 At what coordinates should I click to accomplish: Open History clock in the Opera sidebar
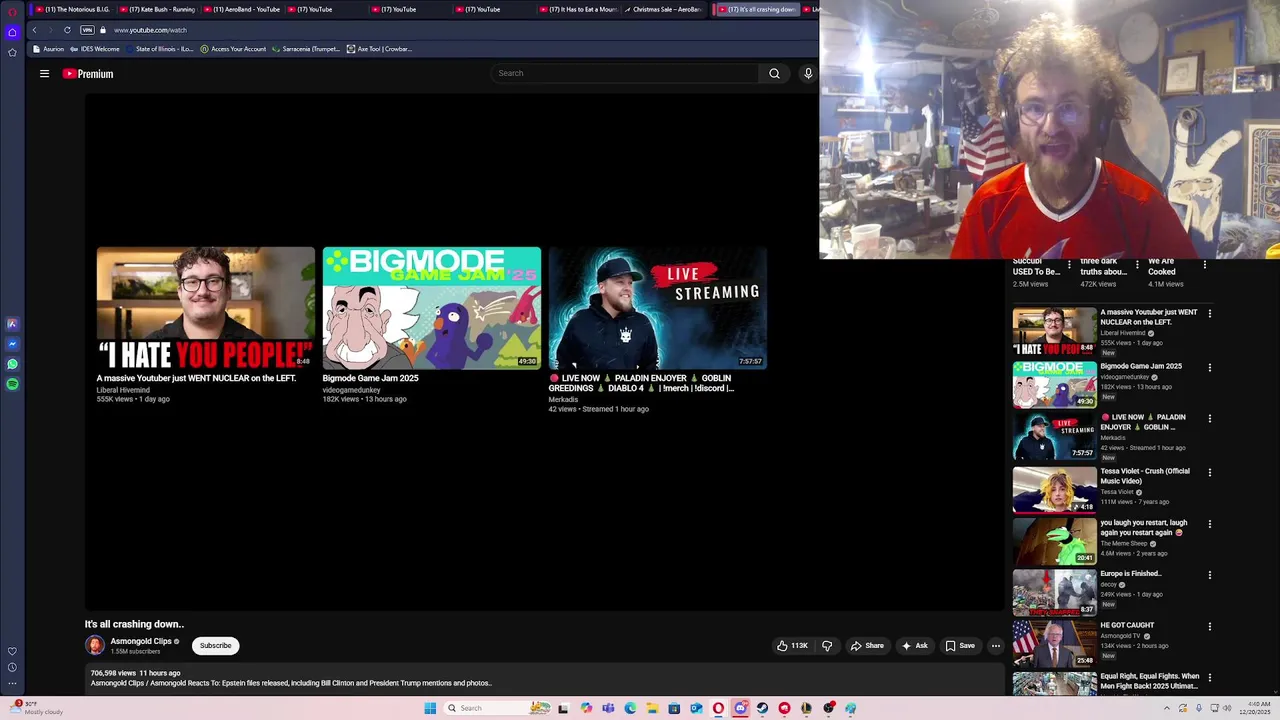click(x=12, y=667)
